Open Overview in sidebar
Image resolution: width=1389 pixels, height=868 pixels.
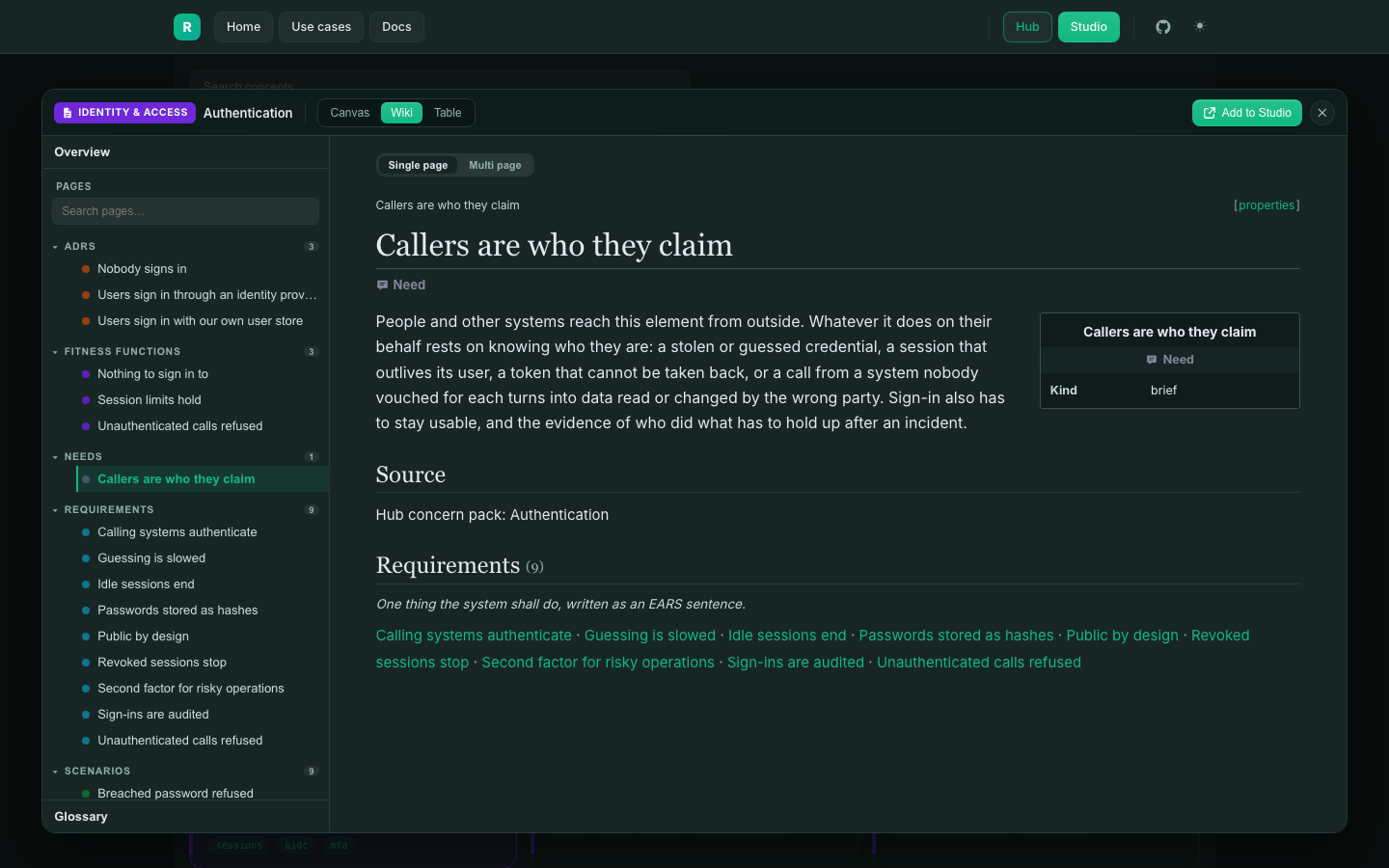[x=185, y=152]
